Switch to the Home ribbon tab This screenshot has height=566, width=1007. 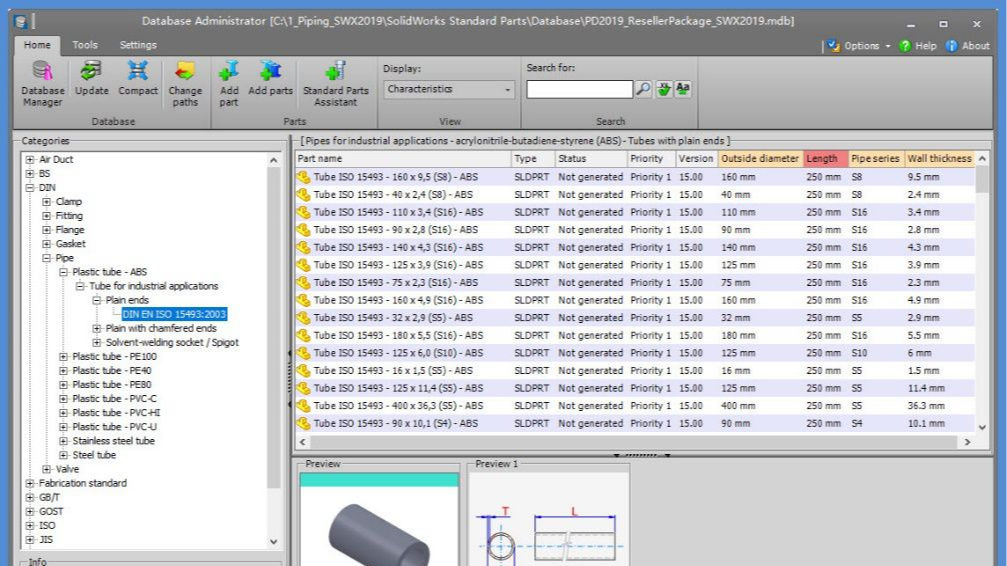coord(37,45)
